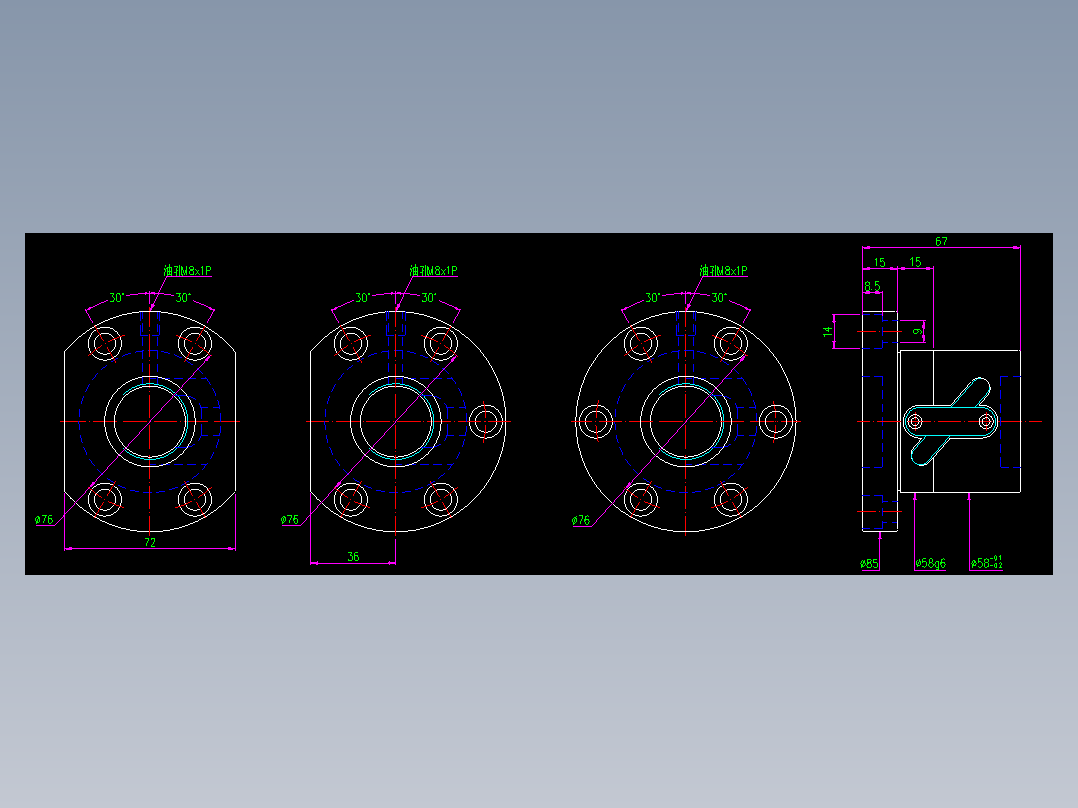Viewport: 1078px width, 808px height.
Task: Select the 72 width dimension below leftmost view
Action: (x=149, y=542)
